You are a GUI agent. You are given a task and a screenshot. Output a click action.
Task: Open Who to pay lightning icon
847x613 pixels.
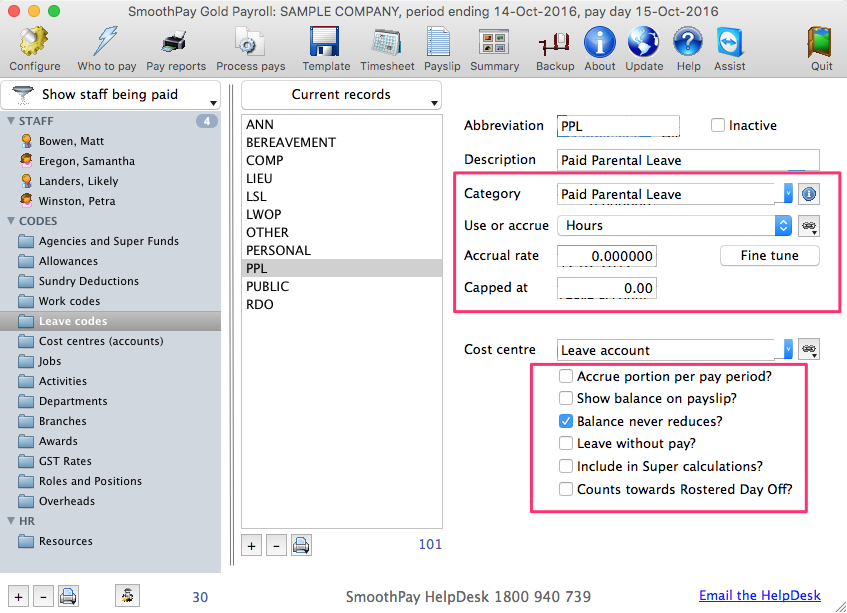106,49
